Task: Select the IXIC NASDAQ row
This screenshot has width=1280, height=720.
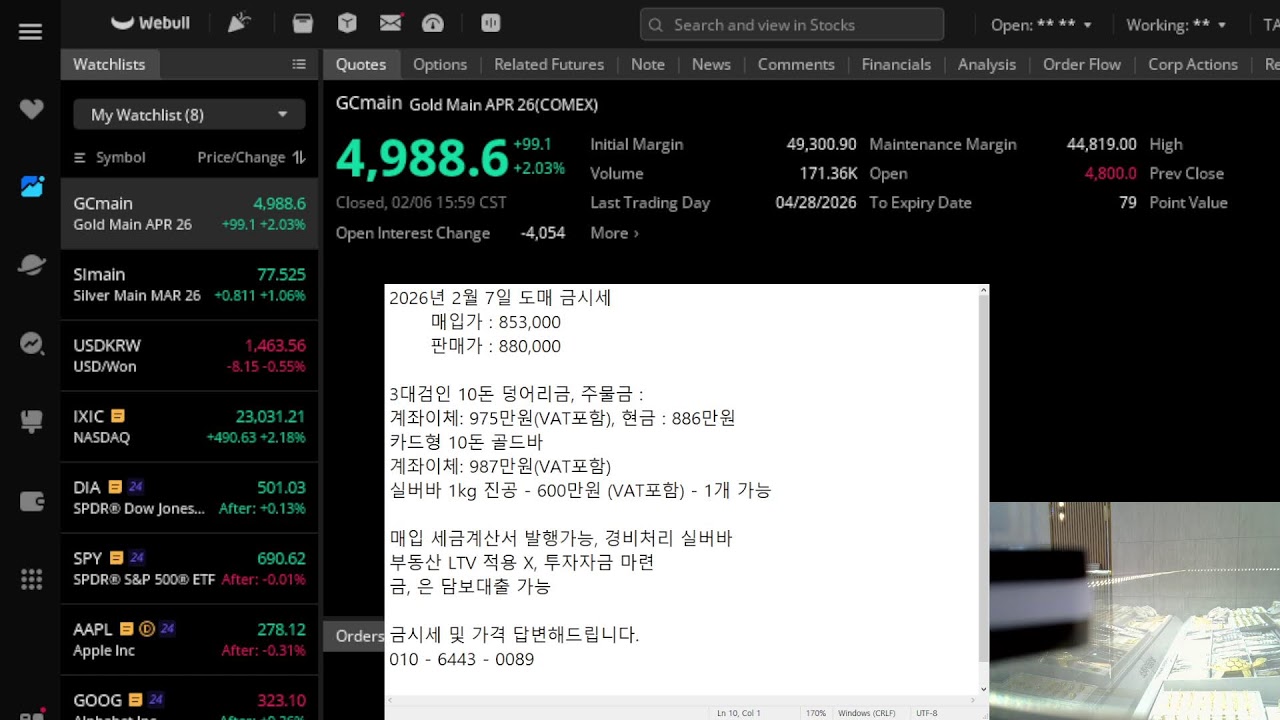Action: pos(189,426)
